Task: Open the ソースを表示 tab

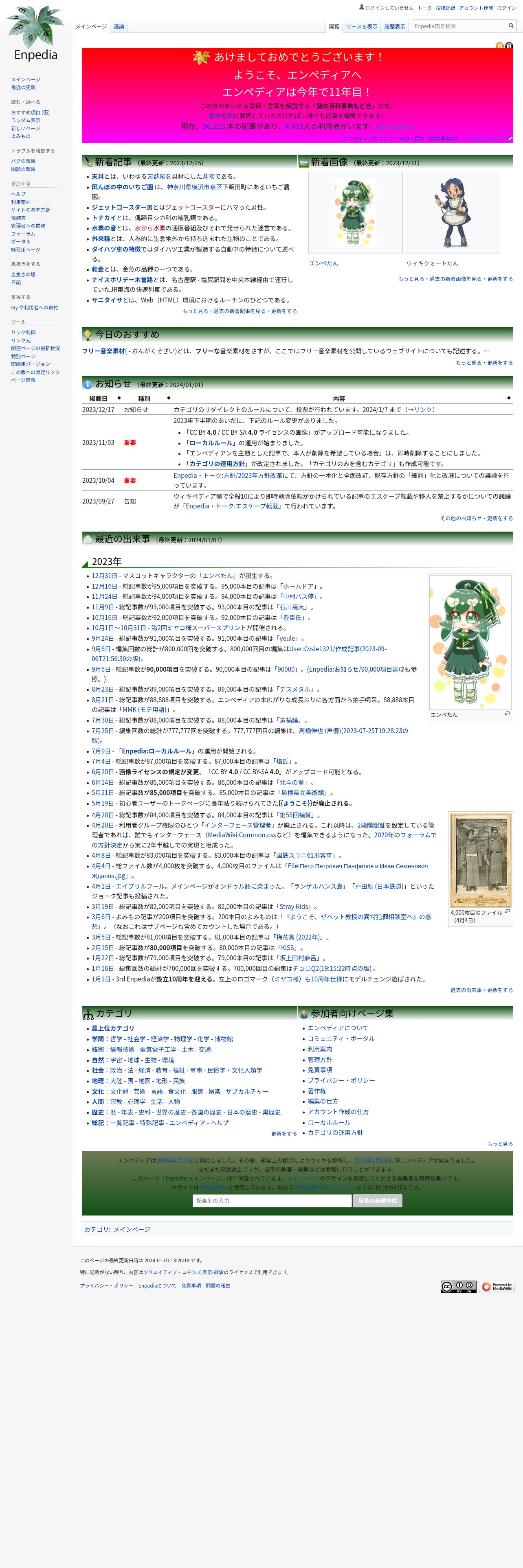Action: tap(362, 27)
